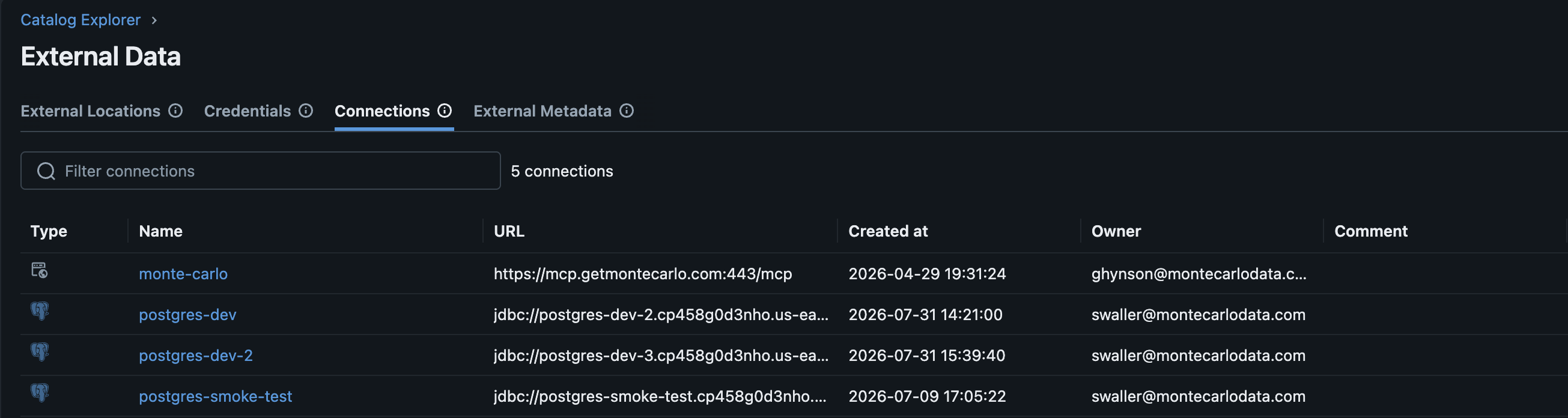Viewport: 1568px width, 418px height.
Task: Click the search magnifier in filter box
Action: click(x=46, y=171)
